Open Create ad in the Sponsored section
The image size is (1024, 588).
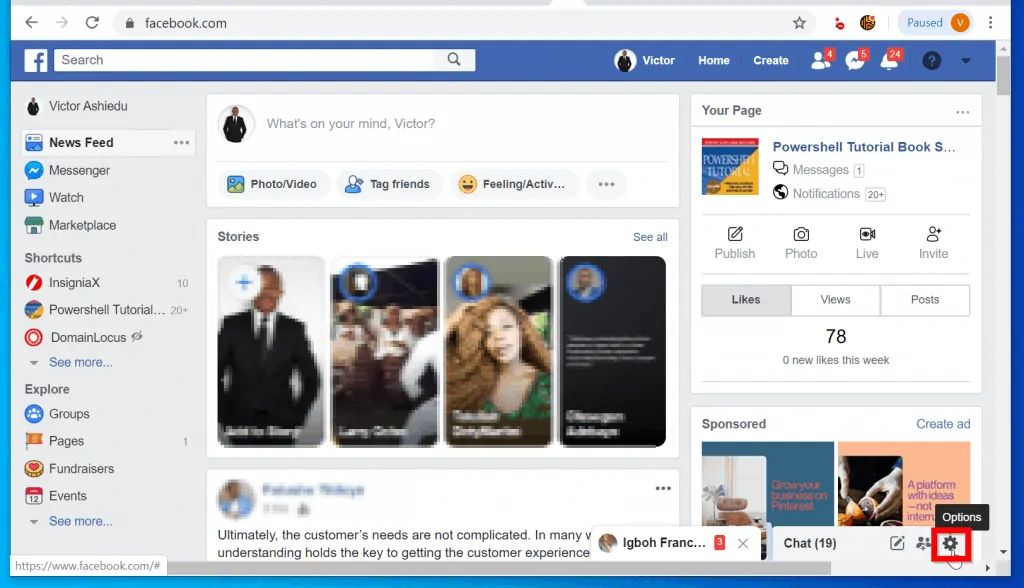coord(943,423)
